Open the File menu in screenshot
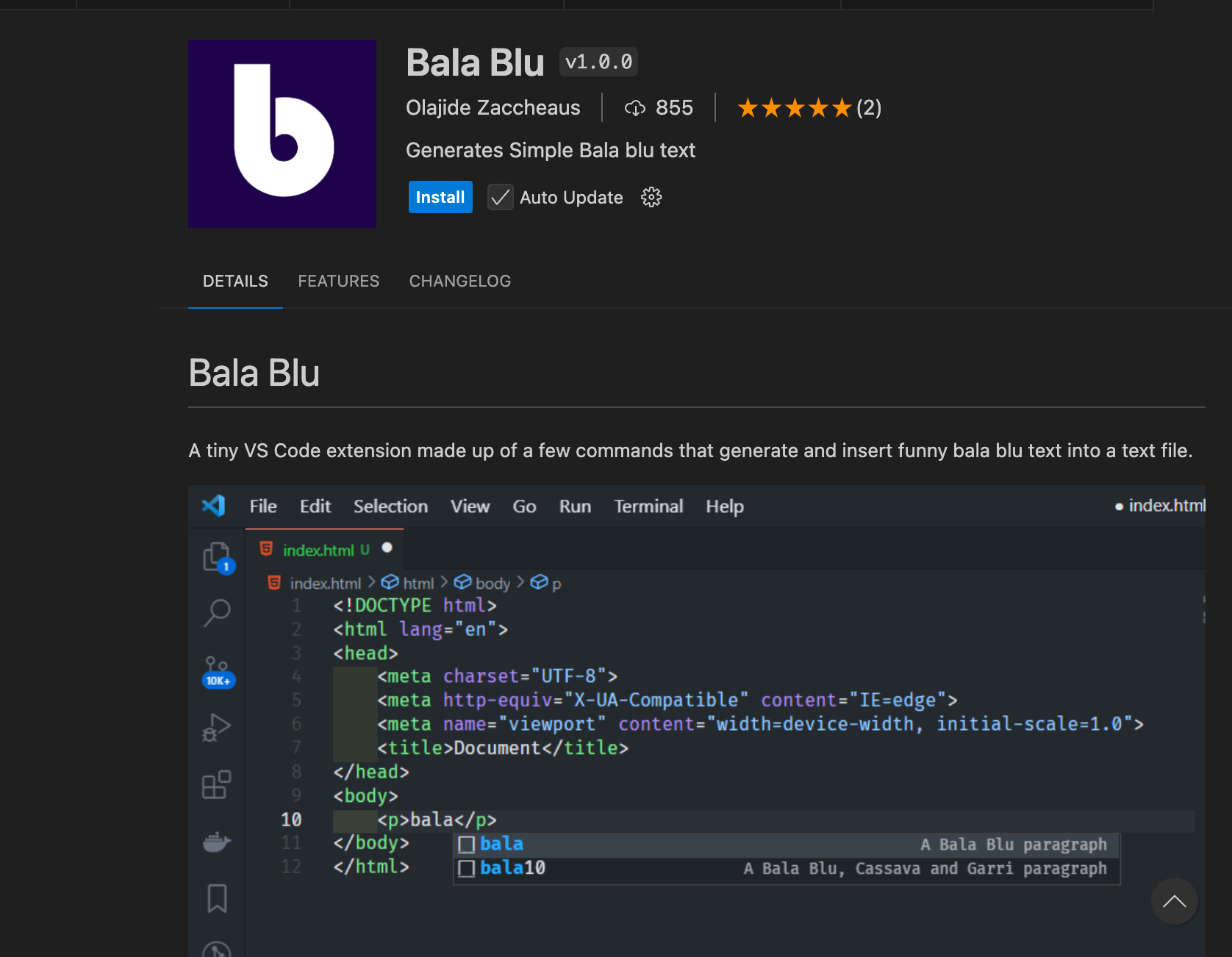This screenshot has width=1232, height=957. 263,506
